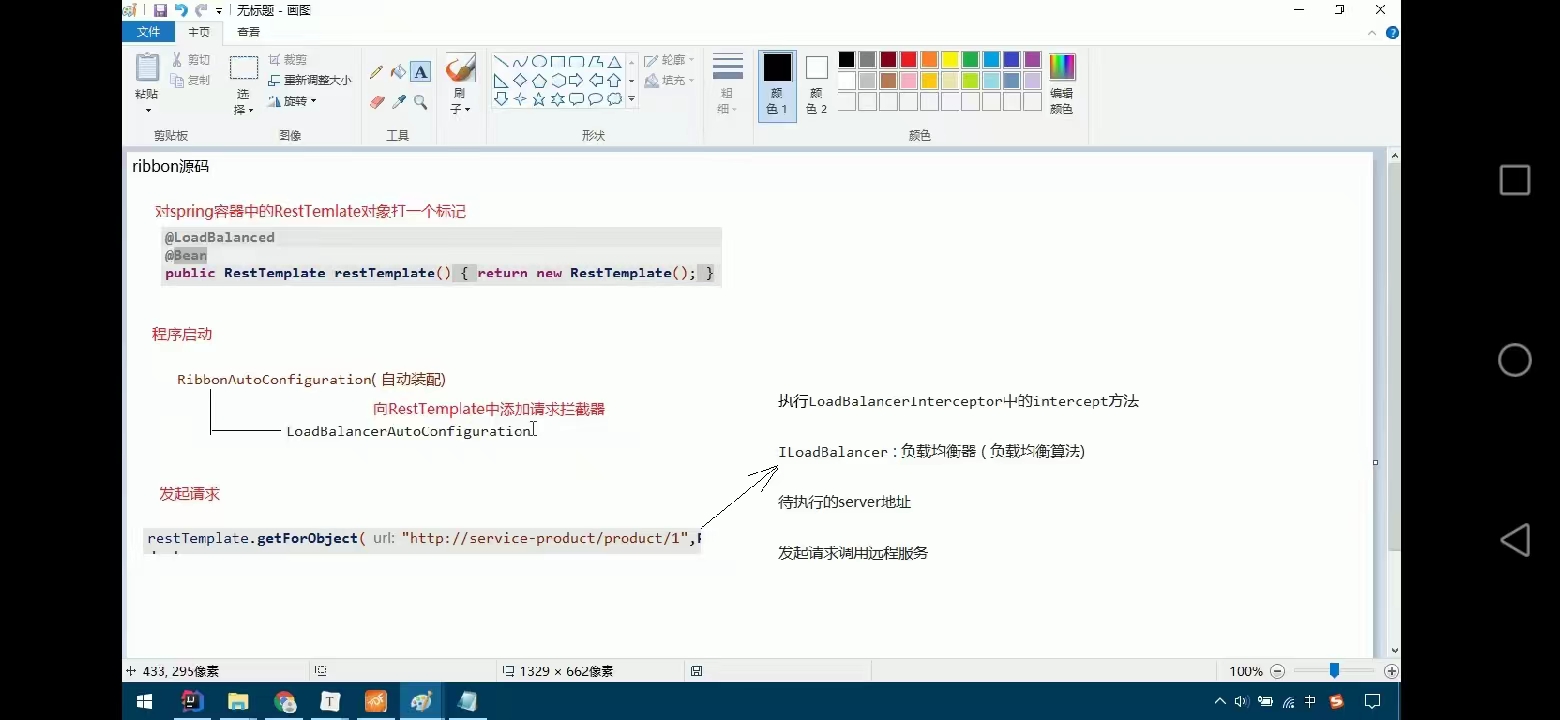Choose the yellow color swatch
Viewport: 1560px width, 720px height.
(x=950, y=60)
